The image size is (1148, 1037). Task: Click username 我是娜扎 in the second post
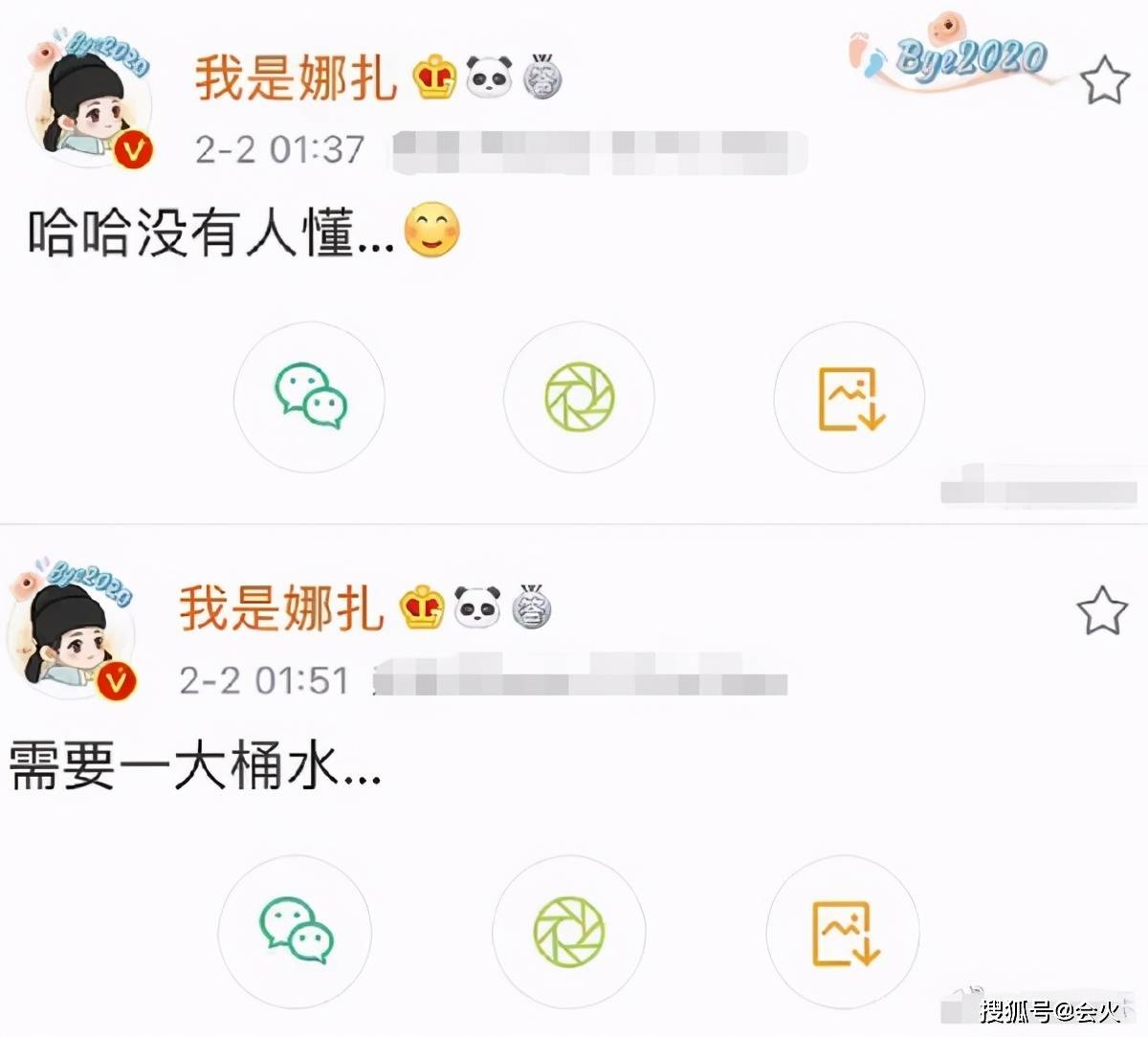click(281, 607)
